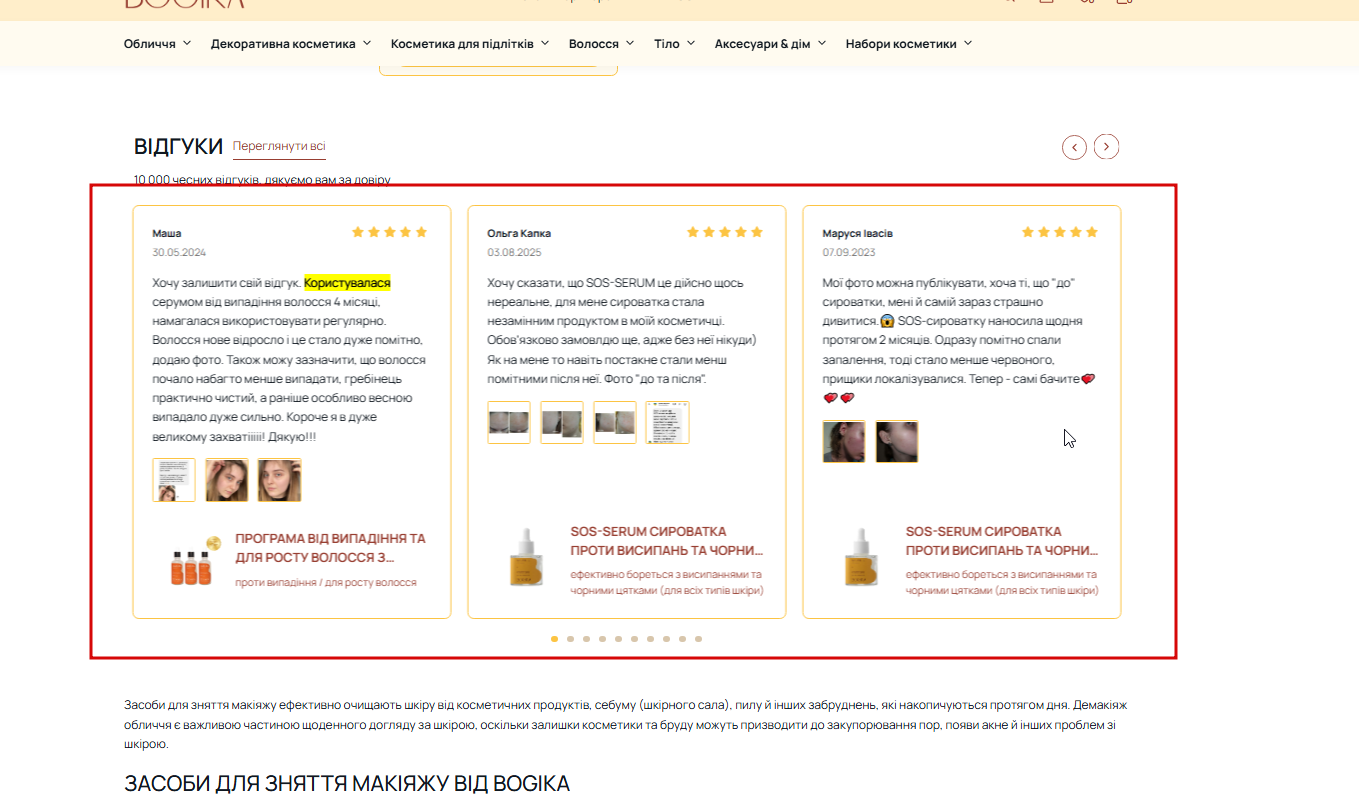This screenshot has width=1359, height=800.
Task: Select the first active carousel pagination dot
Action: click(554, 638)
